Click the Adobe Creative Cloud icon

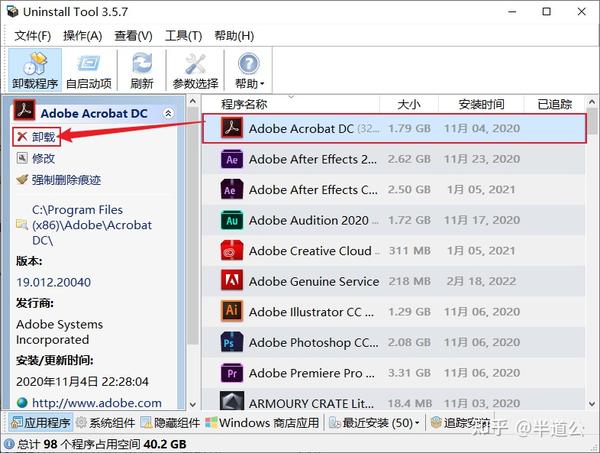pos(232,251)
